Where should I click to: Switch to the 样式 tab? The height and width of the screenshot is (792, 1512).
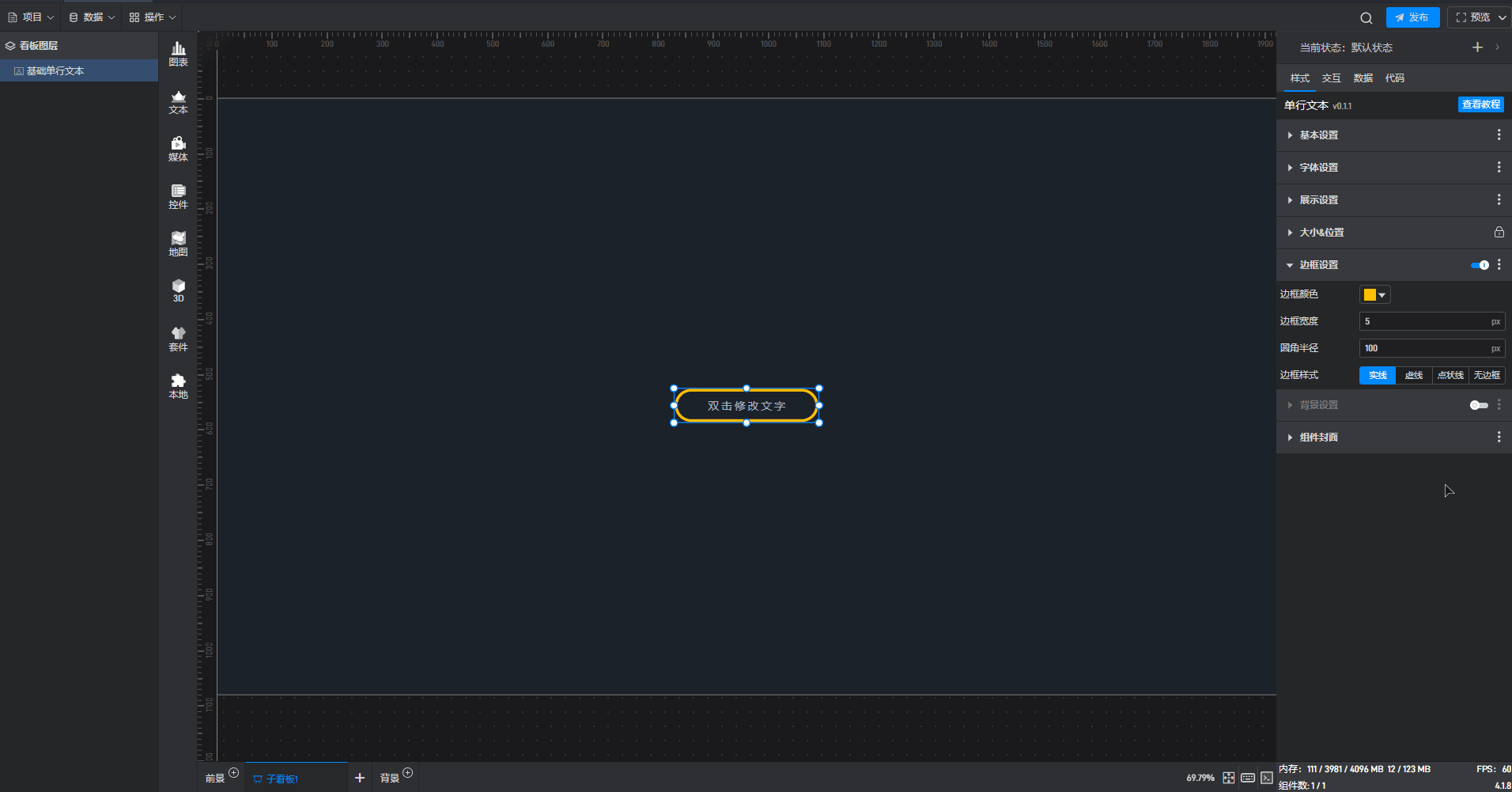1300,78
